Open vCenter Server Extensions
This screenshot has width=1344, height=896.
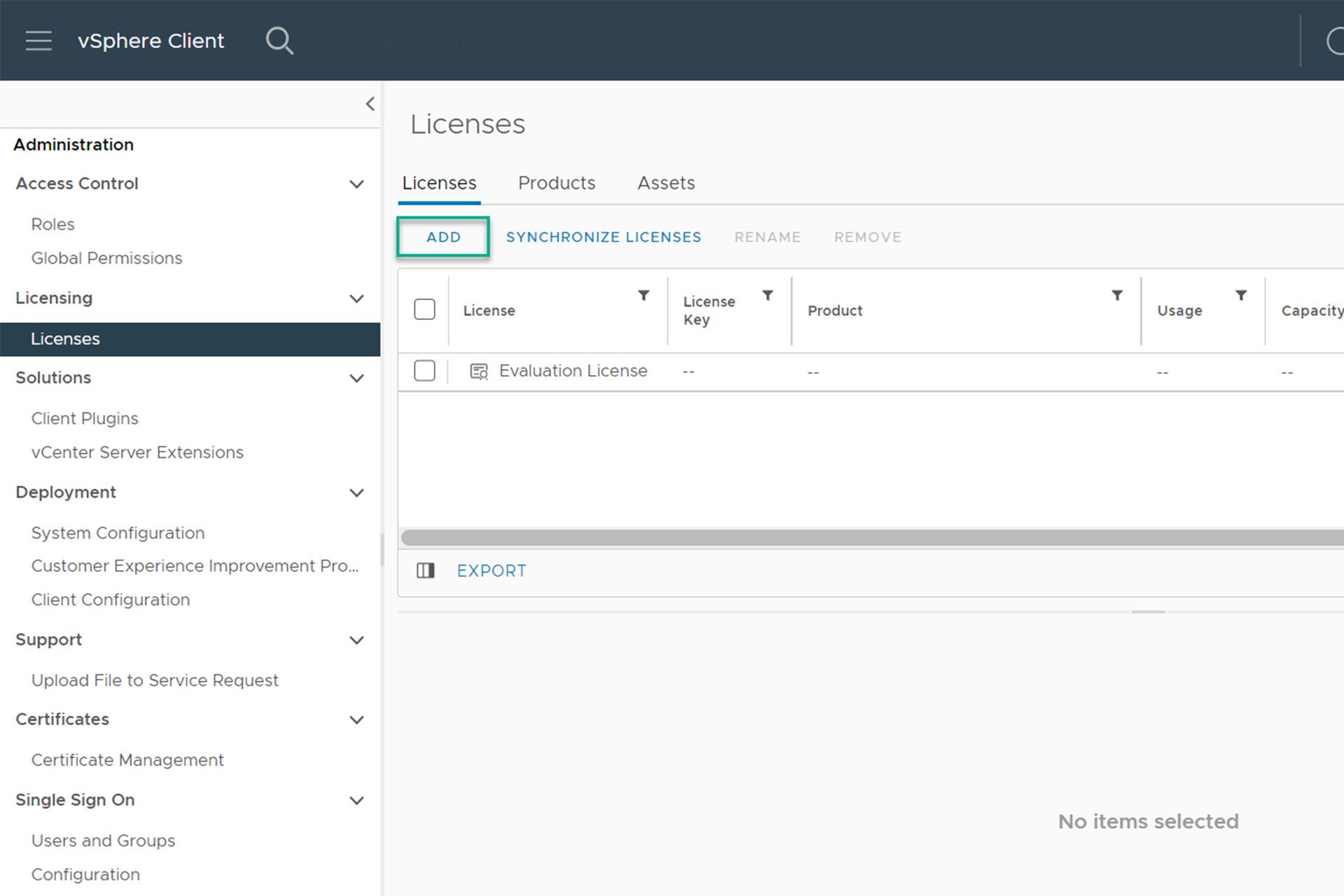[x=137, y=453]
